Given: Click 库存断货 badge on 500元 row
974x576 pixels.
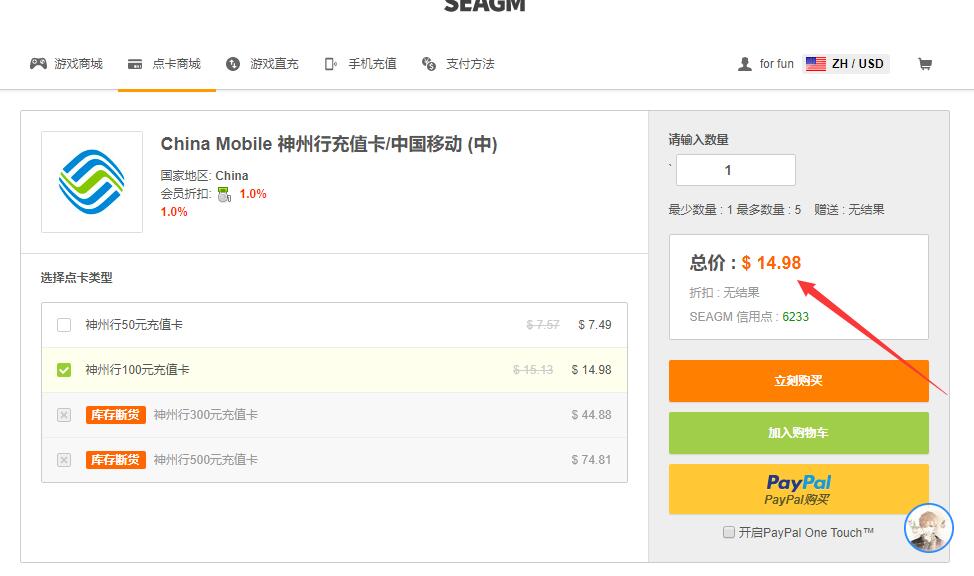Looking at the screenshot, I should pos(116,460).
